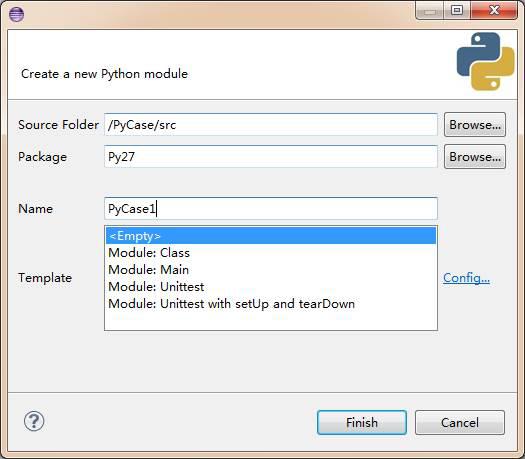Click the Source Folder text field
The height and width of the screenshot is (459, 525).
tap(271, 125)
